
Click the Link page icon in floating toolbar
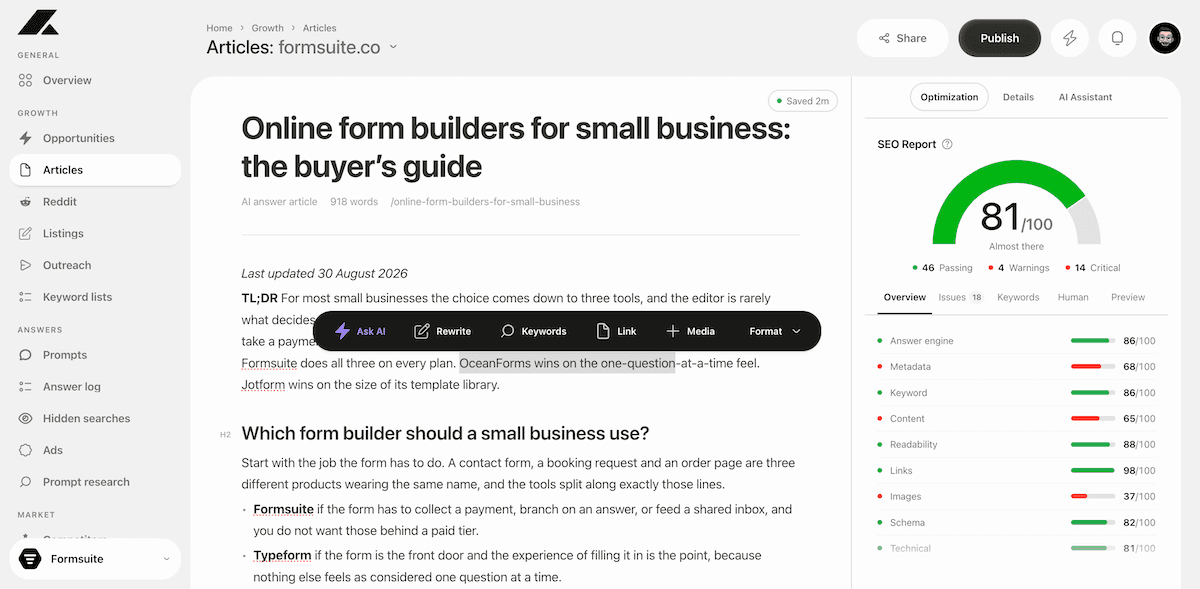603,331
